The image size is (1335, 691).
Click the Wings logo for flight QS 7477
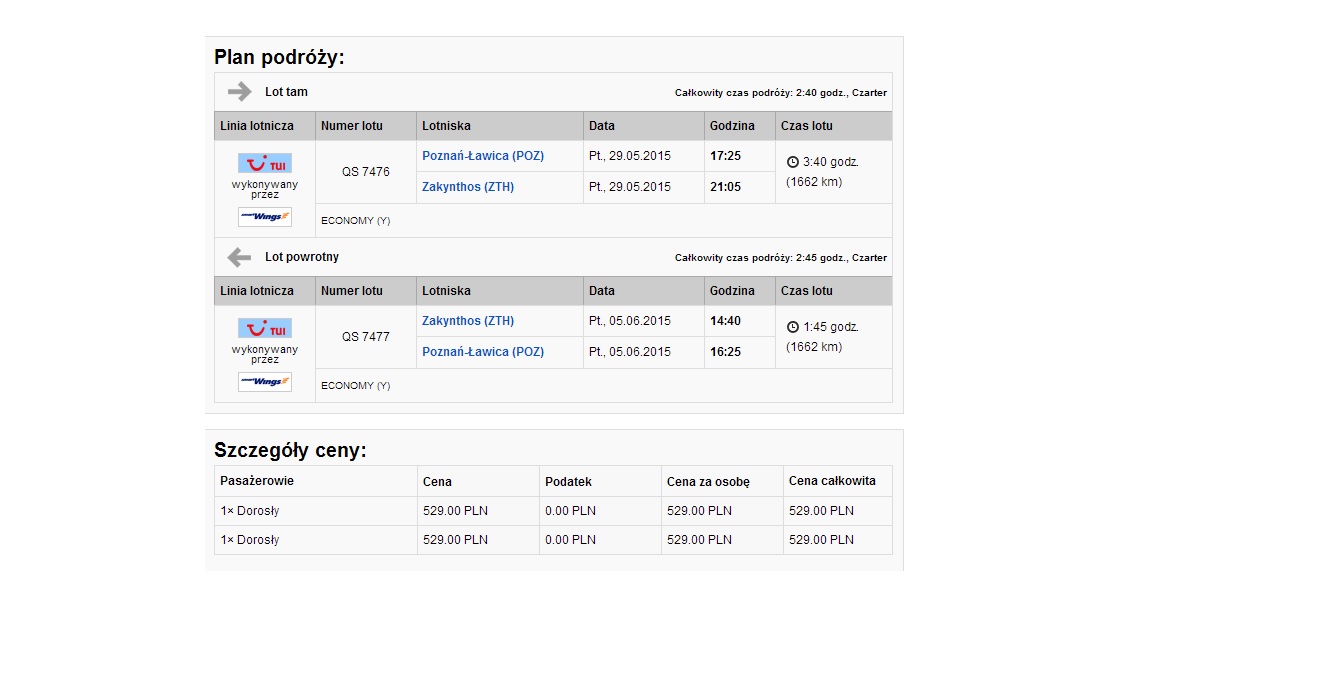[x=265, y=382]
